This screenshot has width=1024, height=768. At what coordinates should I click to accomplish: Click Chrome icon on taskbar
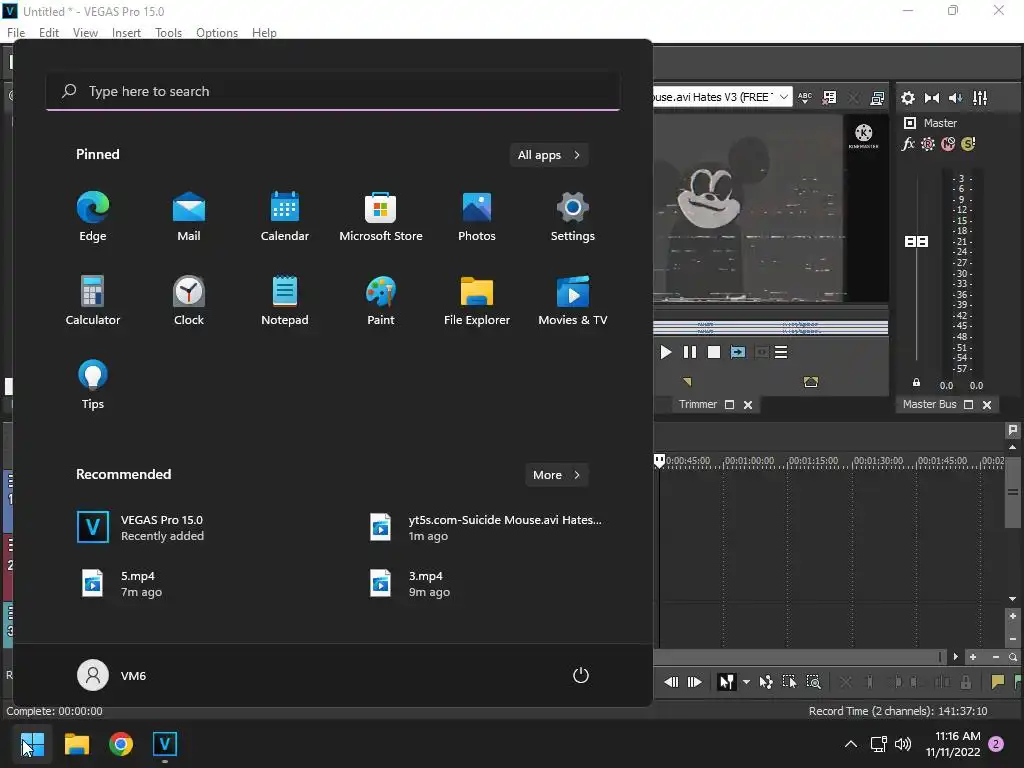pos(121,744)
